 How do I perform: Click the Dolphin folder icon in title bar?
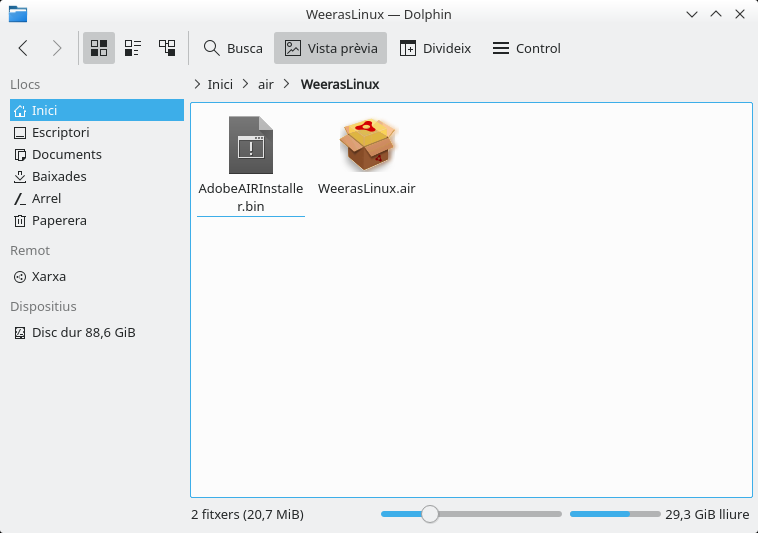tap(18, 14)
